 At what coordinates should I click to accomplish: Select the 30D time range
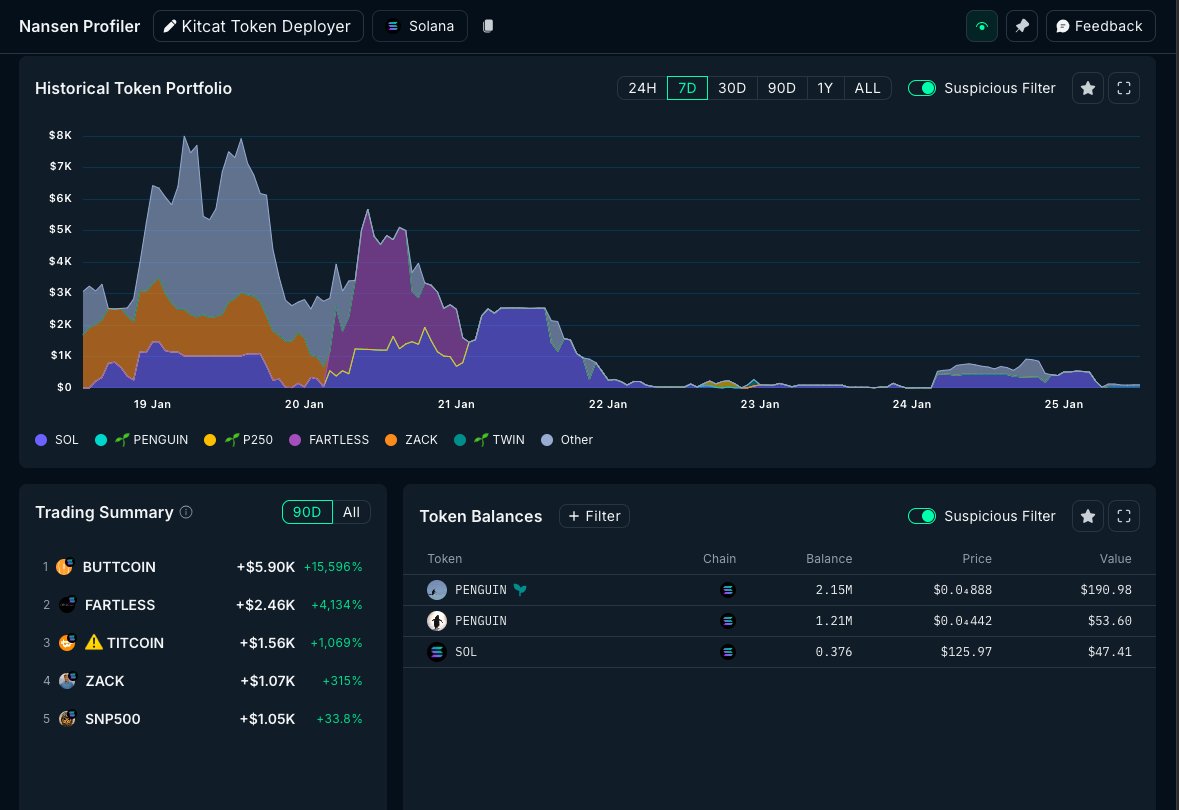732,88
